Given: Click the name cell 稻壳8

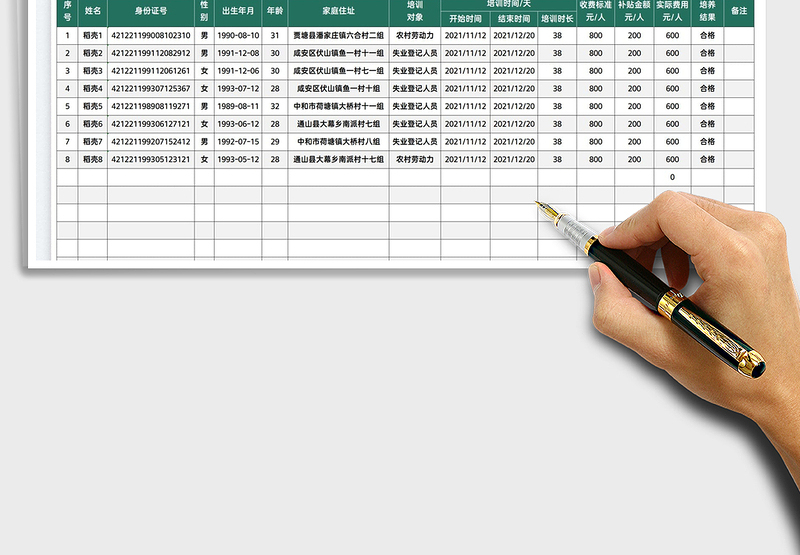Looking at the screenshot, I should point(93,159).
